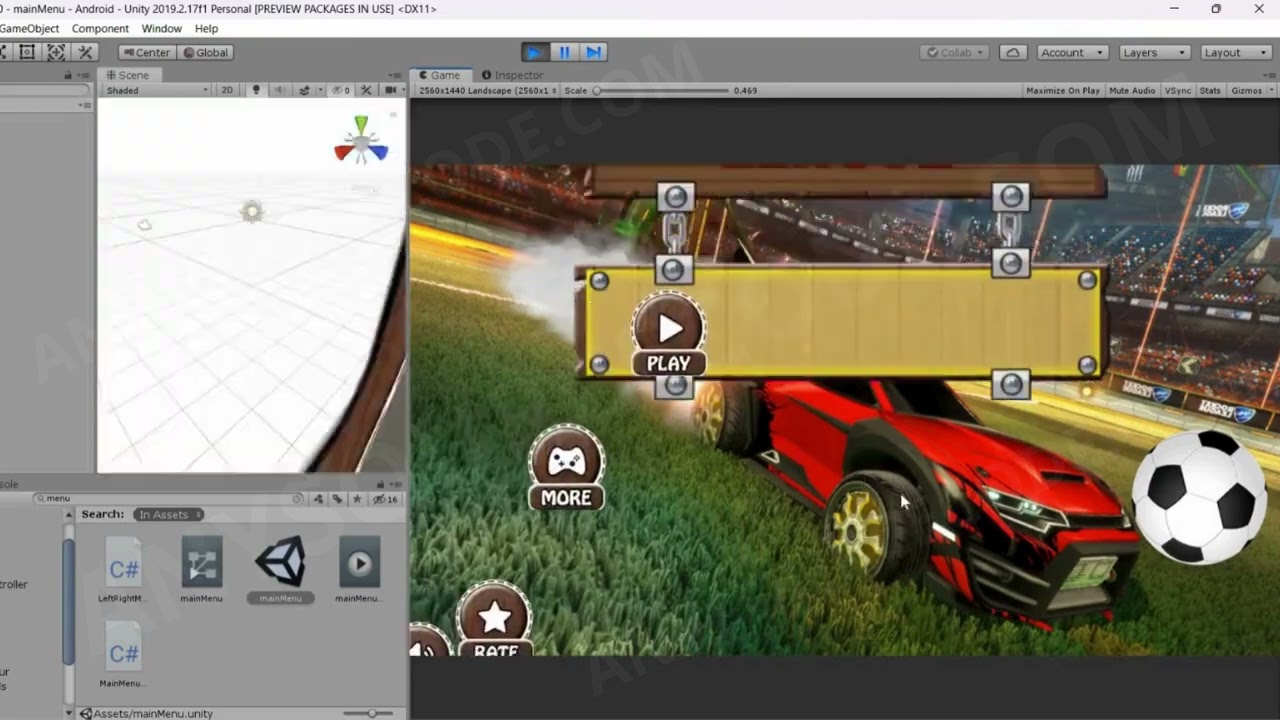Click the hierarchy panel lock icon
This screenshot has height=720, width=1280.
point(68,75)
